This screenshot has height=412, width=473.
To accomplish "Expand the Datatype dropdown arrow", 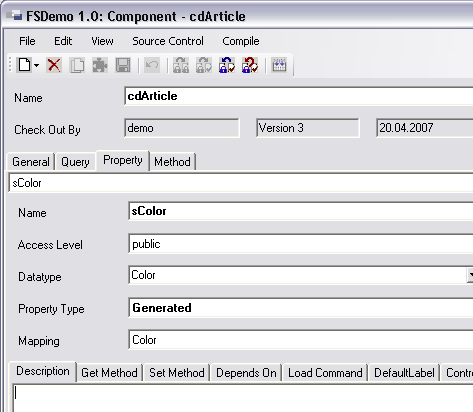I will point(470,275).
